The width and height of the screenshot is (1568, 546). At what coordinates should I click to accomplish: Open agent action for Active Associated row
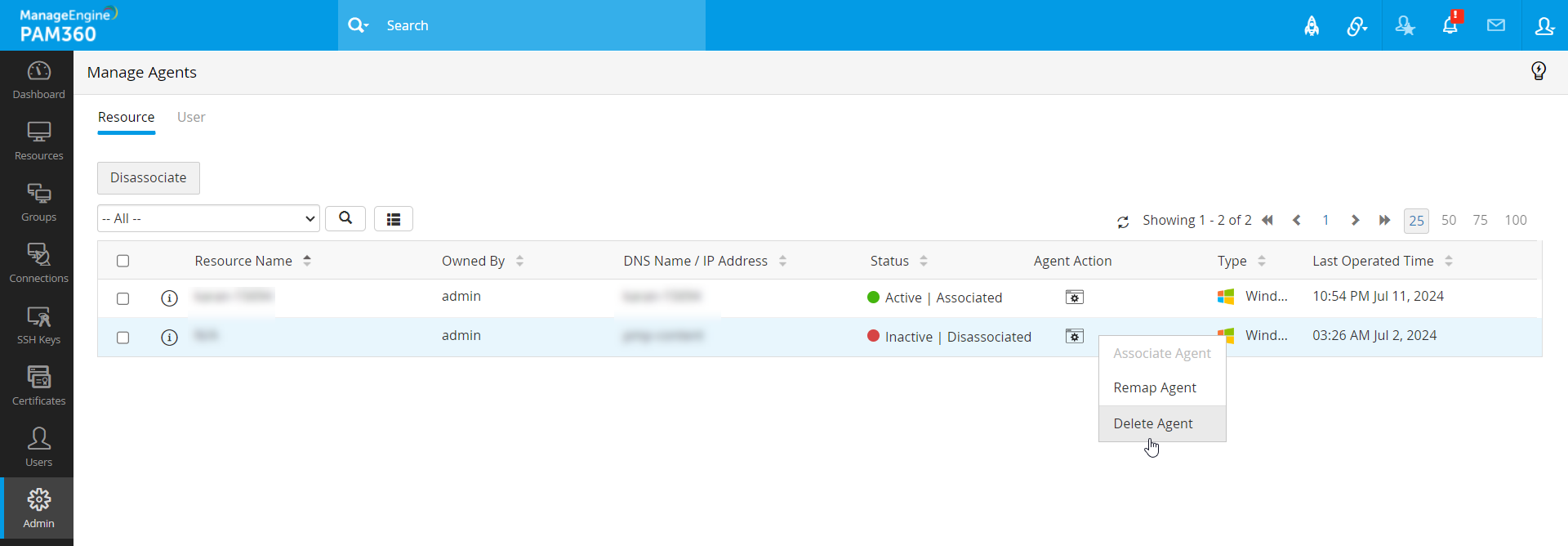click(x=1075, y=298)
